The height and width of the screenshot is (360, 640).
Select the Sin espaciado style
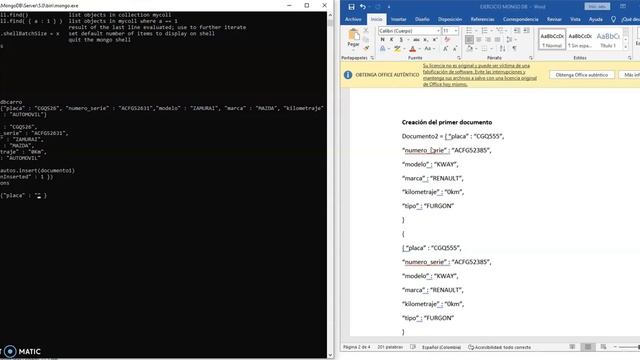coord(580,39)
